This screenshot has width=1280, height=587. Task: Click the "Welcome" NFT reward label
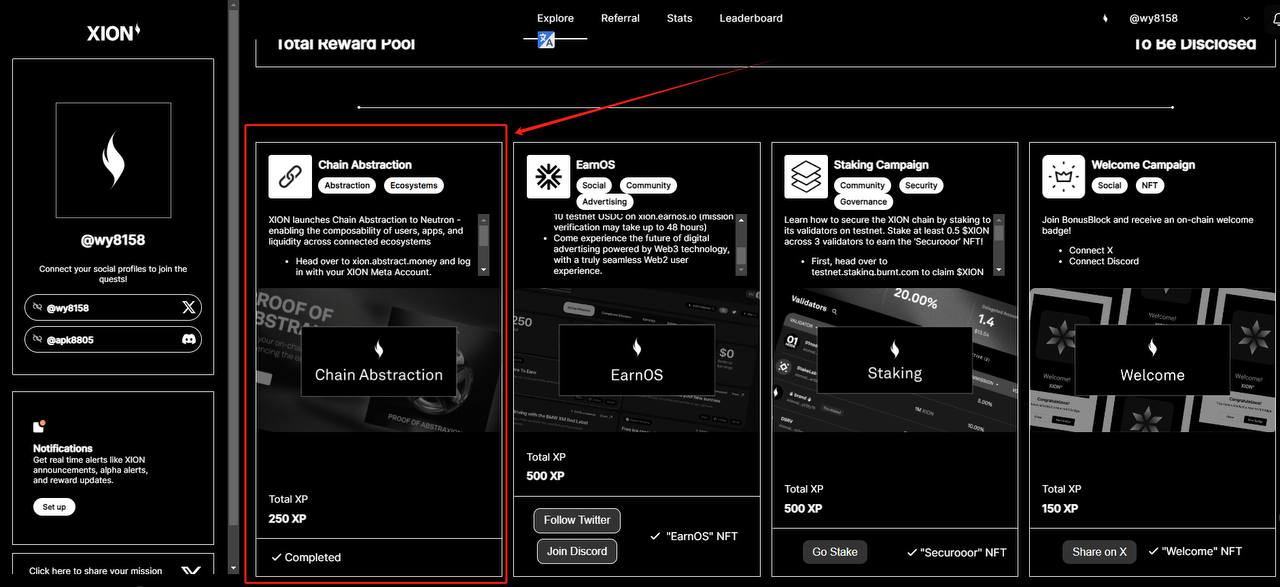[1195, 551]
